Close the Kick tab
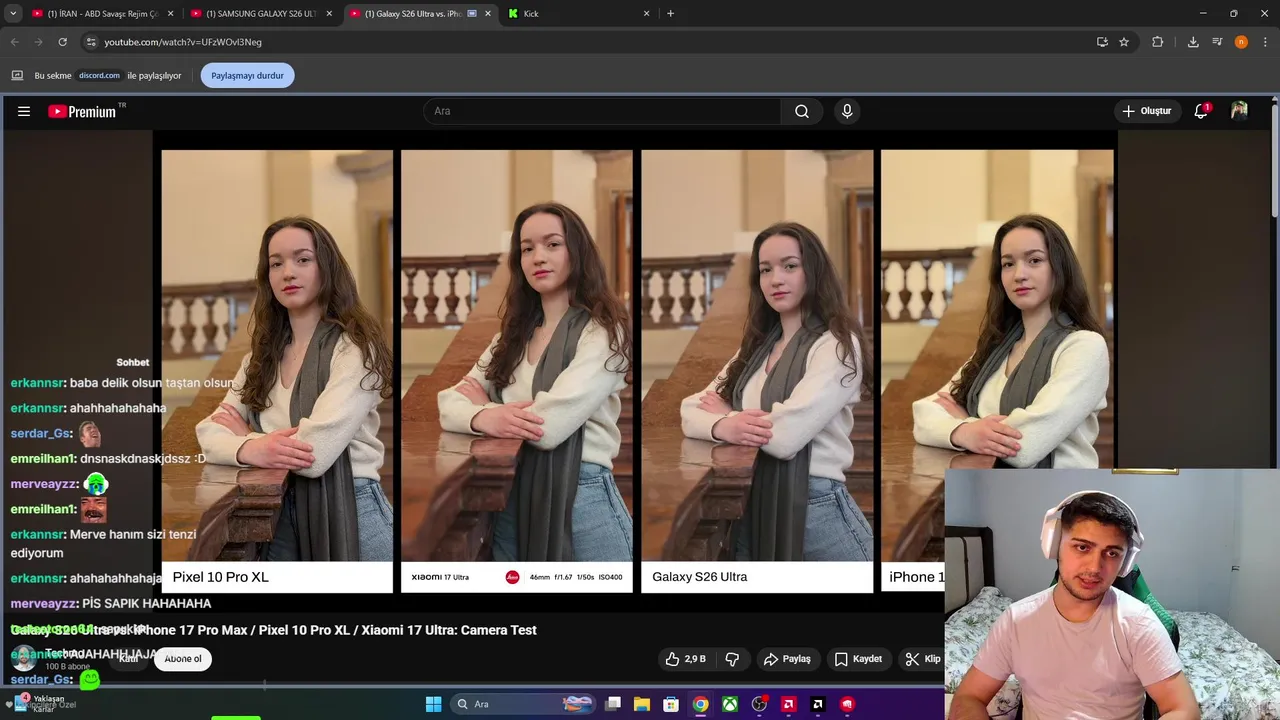1280x720 pixels. [646, 14]
